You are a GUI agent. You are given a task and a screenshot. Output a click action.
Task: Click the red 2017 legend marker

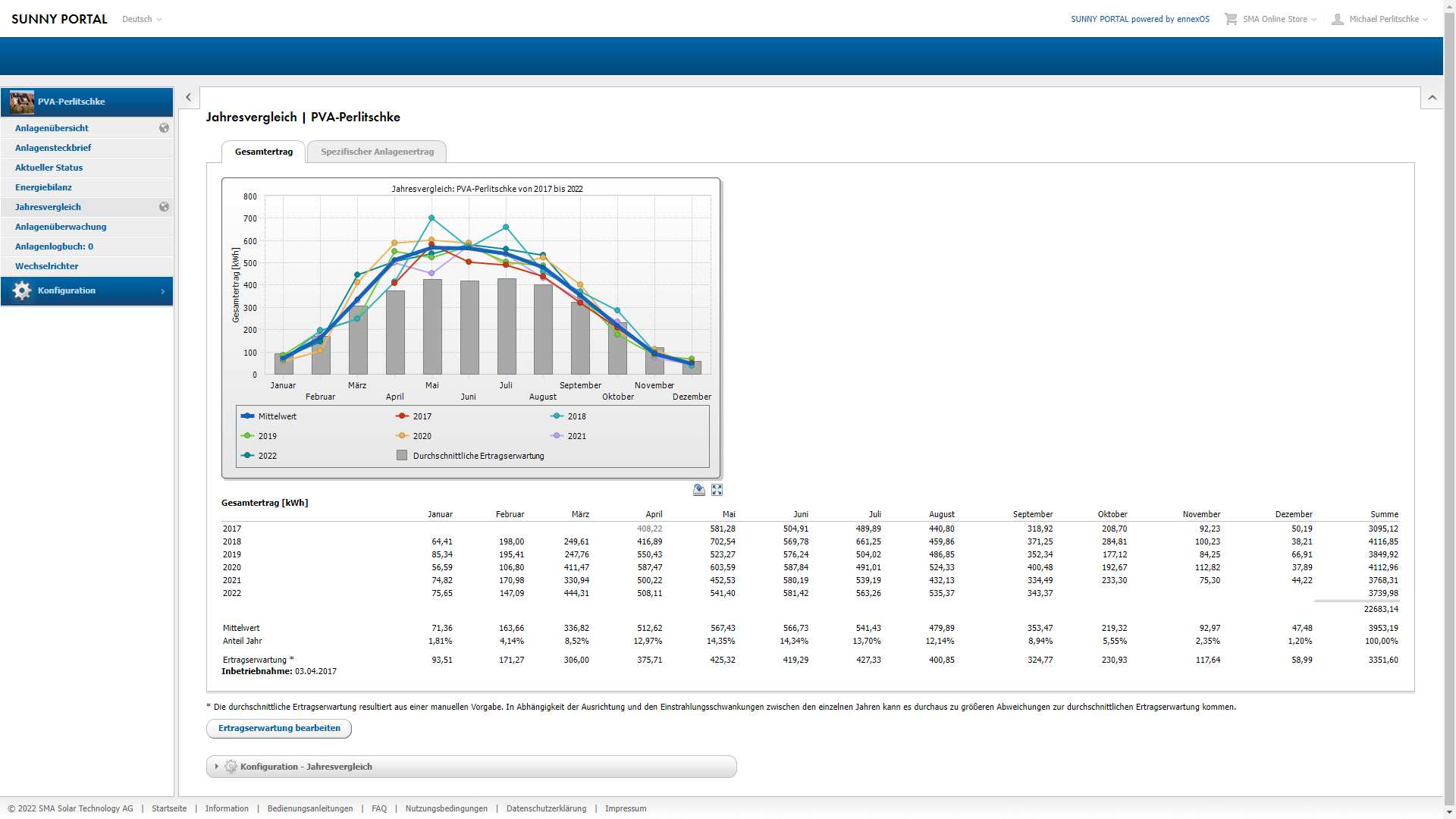[x=402, y=416]
